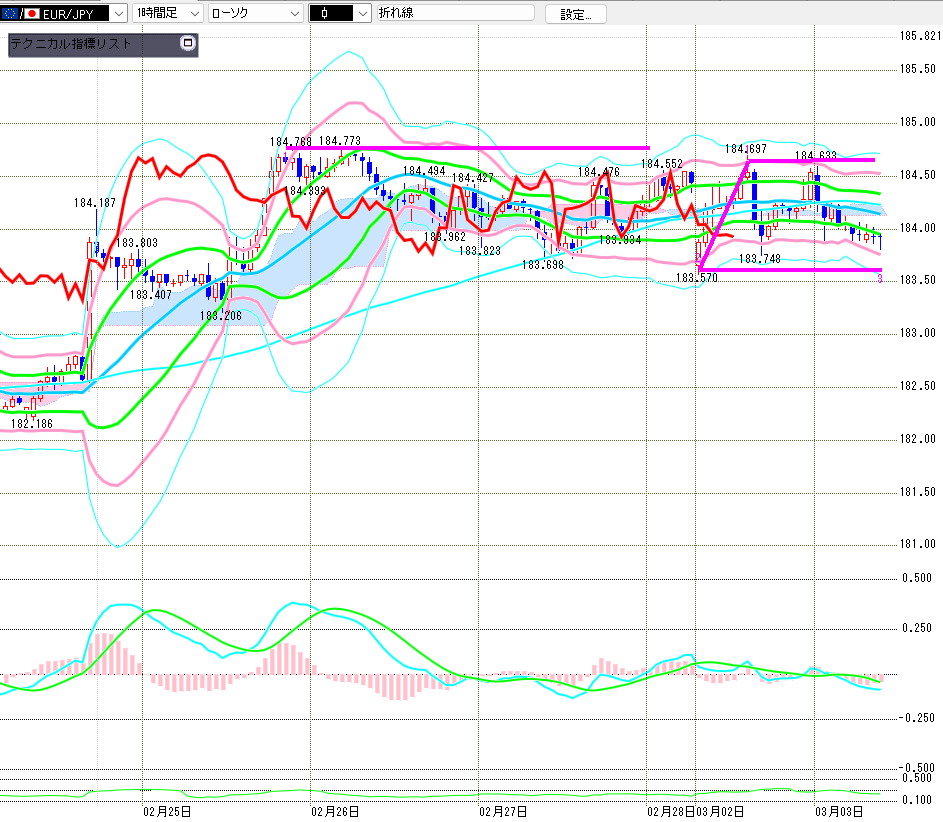This screenshot has width=943, height=822.
Task: Expand the テクニカル指標リスト panel via its round icon
Action: tap(186, 44)
